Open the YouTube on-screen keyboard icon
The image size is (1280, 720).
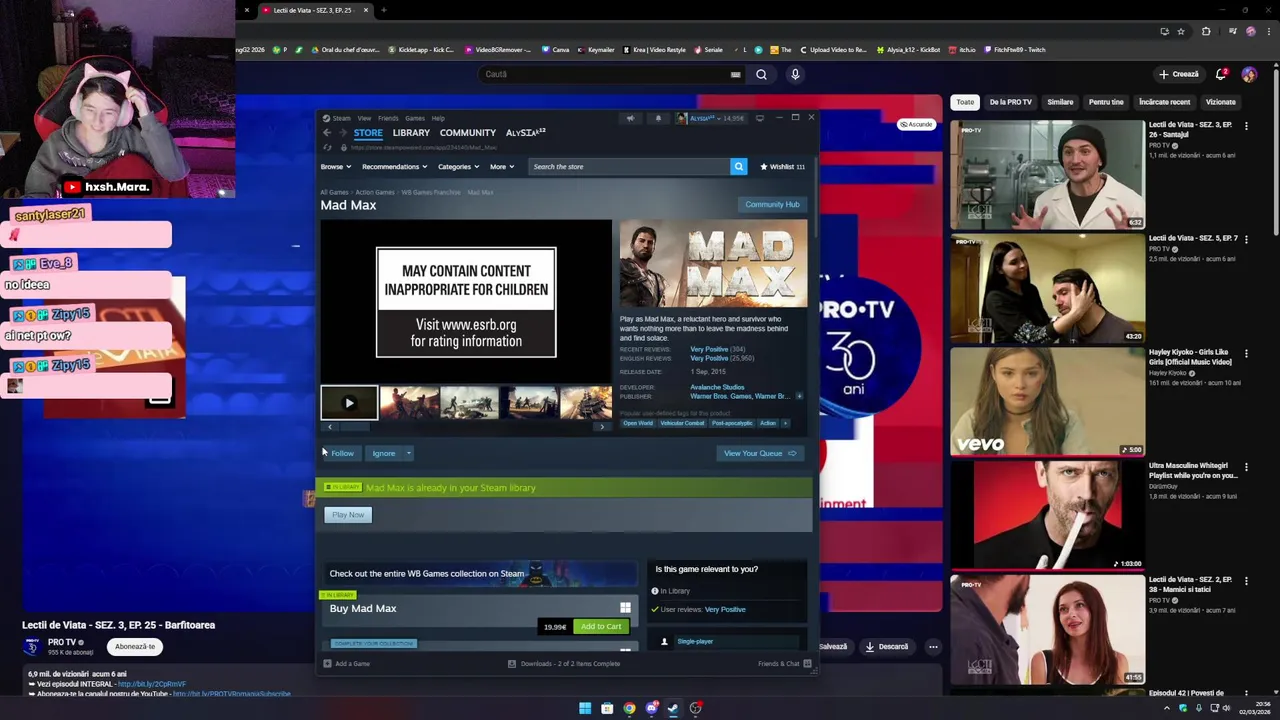735,74
